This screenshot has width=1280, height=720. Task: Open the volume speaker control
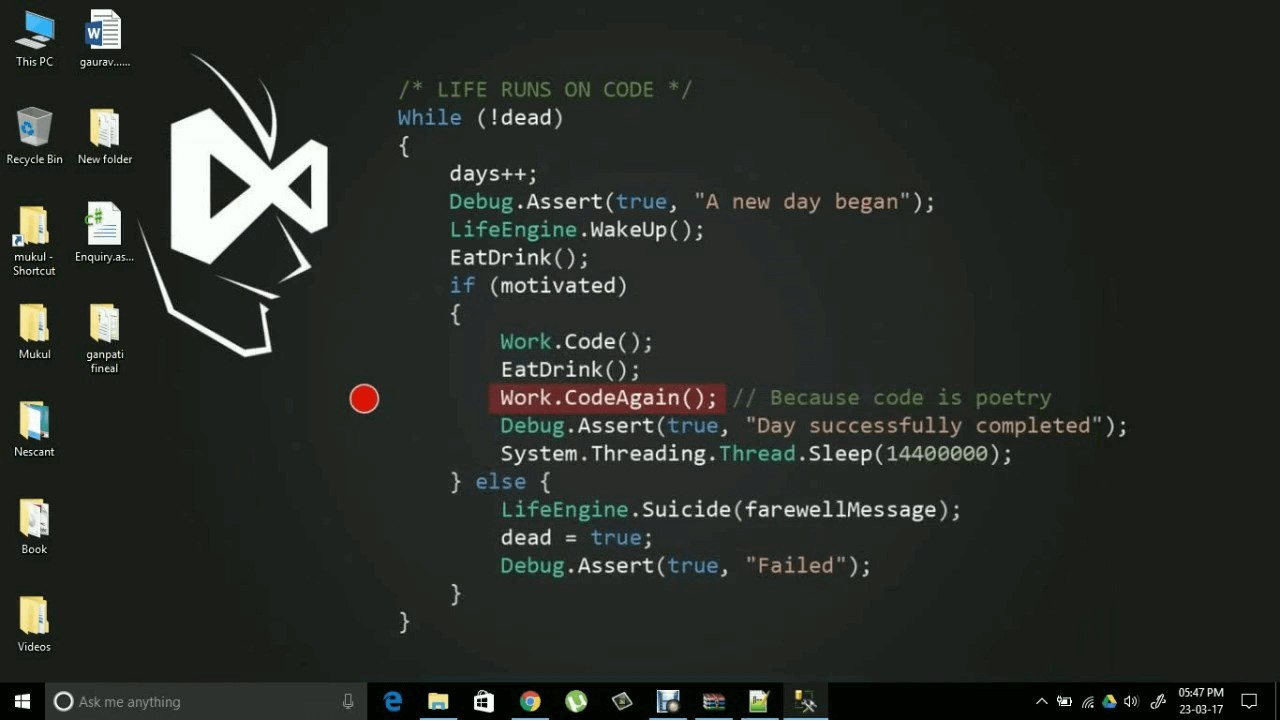tap(1131, 701)
